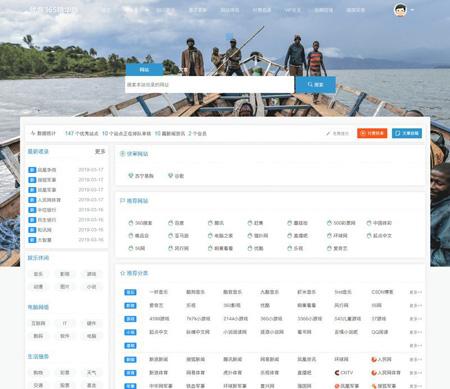Viewport: 450px width, 389px height.
Task: Click the orange button in the stats bar
Action: pyautogui.click(x=372, y=133)
